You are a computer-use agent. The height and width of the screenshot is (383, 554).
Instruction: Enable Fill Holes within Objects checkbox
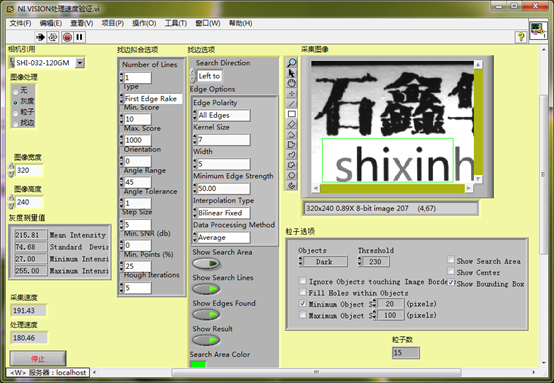tap(302, 292)
